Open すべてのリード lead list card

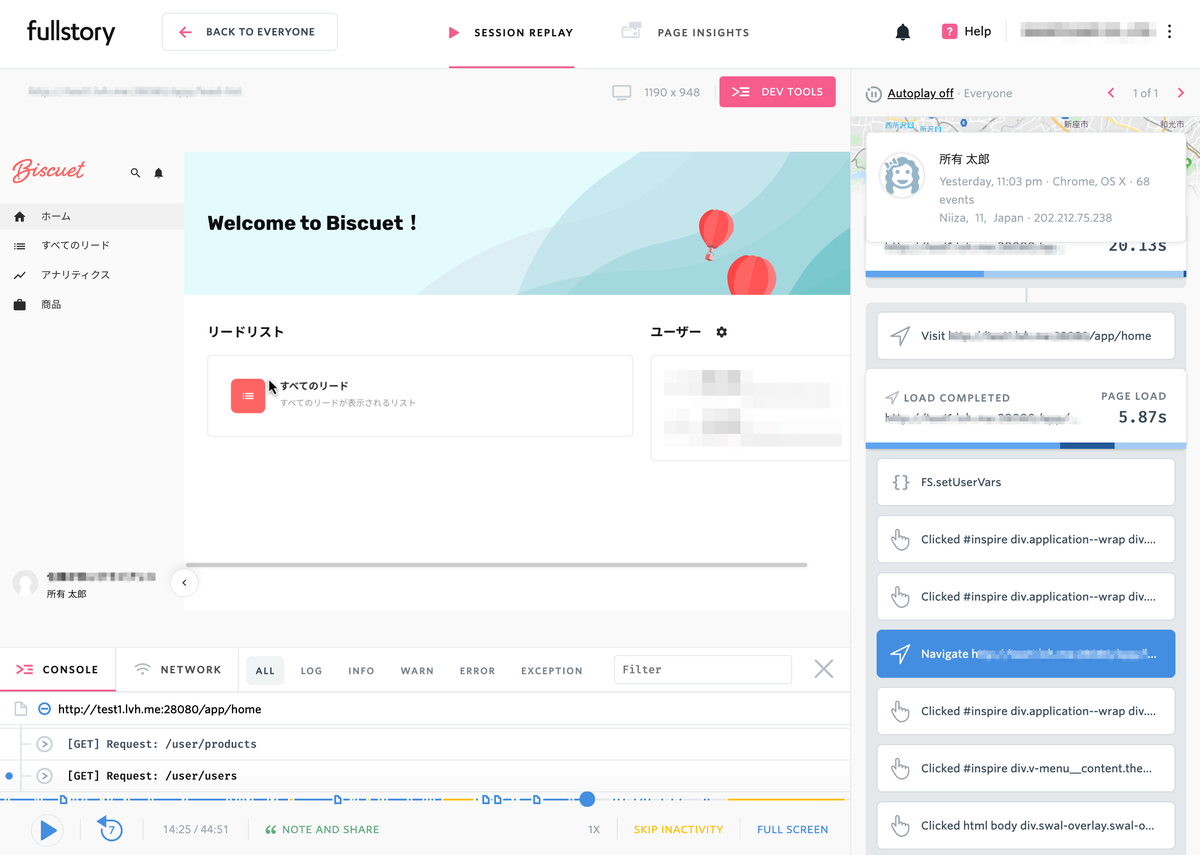click(x=420, y=396)
